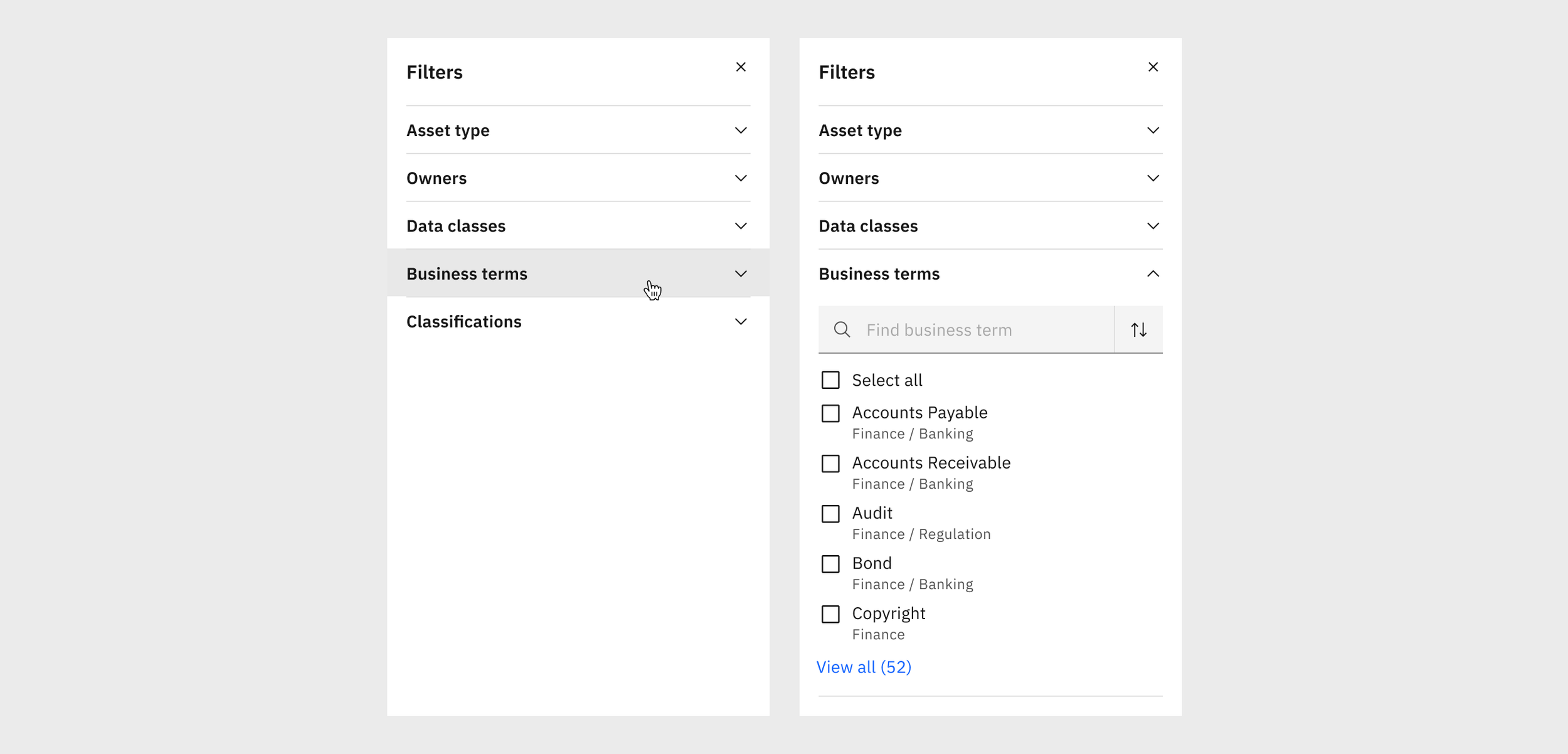Screen dimensions: 1568x754
Task: Close the right Filters panel
Action: coord(1153,67)
